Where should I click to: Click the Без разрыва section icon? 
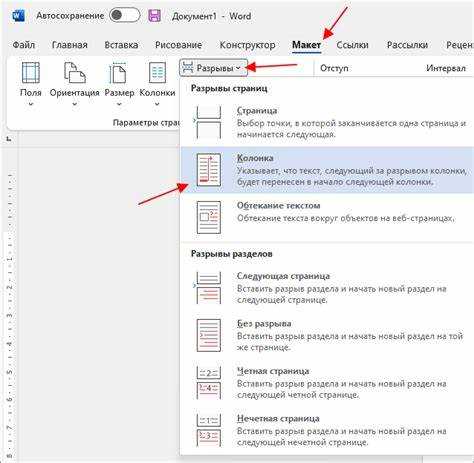point(208,335)
